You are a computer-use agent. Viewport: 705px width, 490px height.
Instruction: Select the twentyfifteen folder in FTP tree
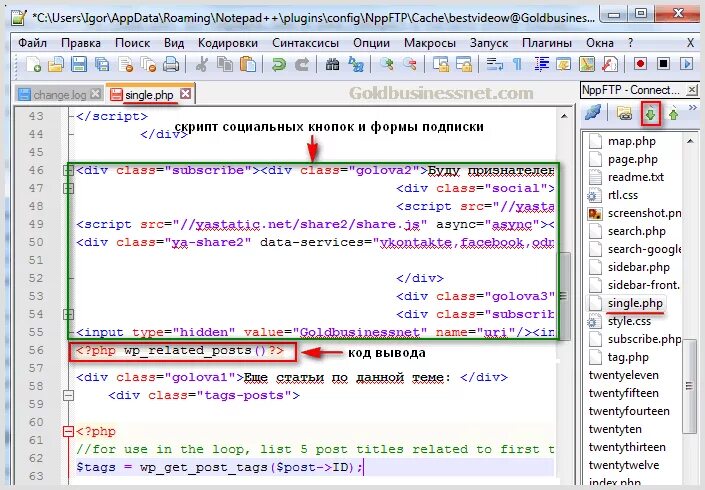click(x=624, y=393)
